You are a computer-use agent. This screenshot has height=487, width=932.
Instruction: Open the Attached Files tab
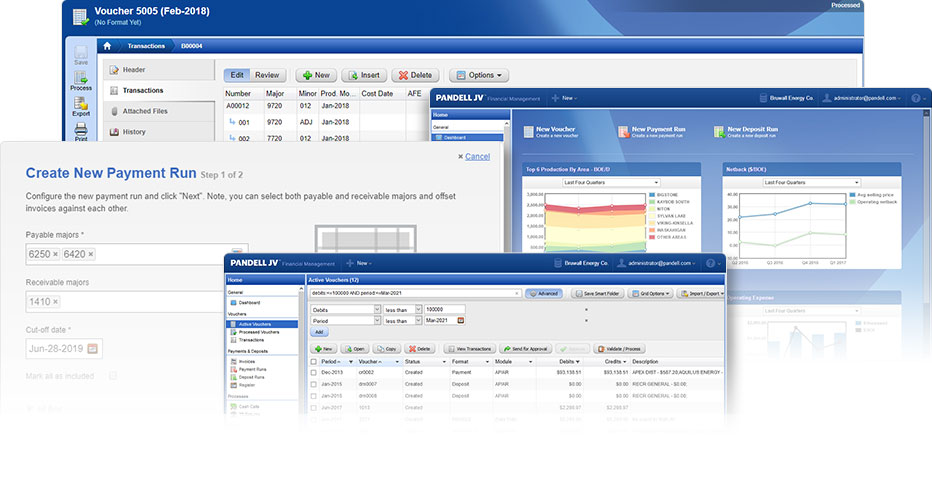[145, 111]
